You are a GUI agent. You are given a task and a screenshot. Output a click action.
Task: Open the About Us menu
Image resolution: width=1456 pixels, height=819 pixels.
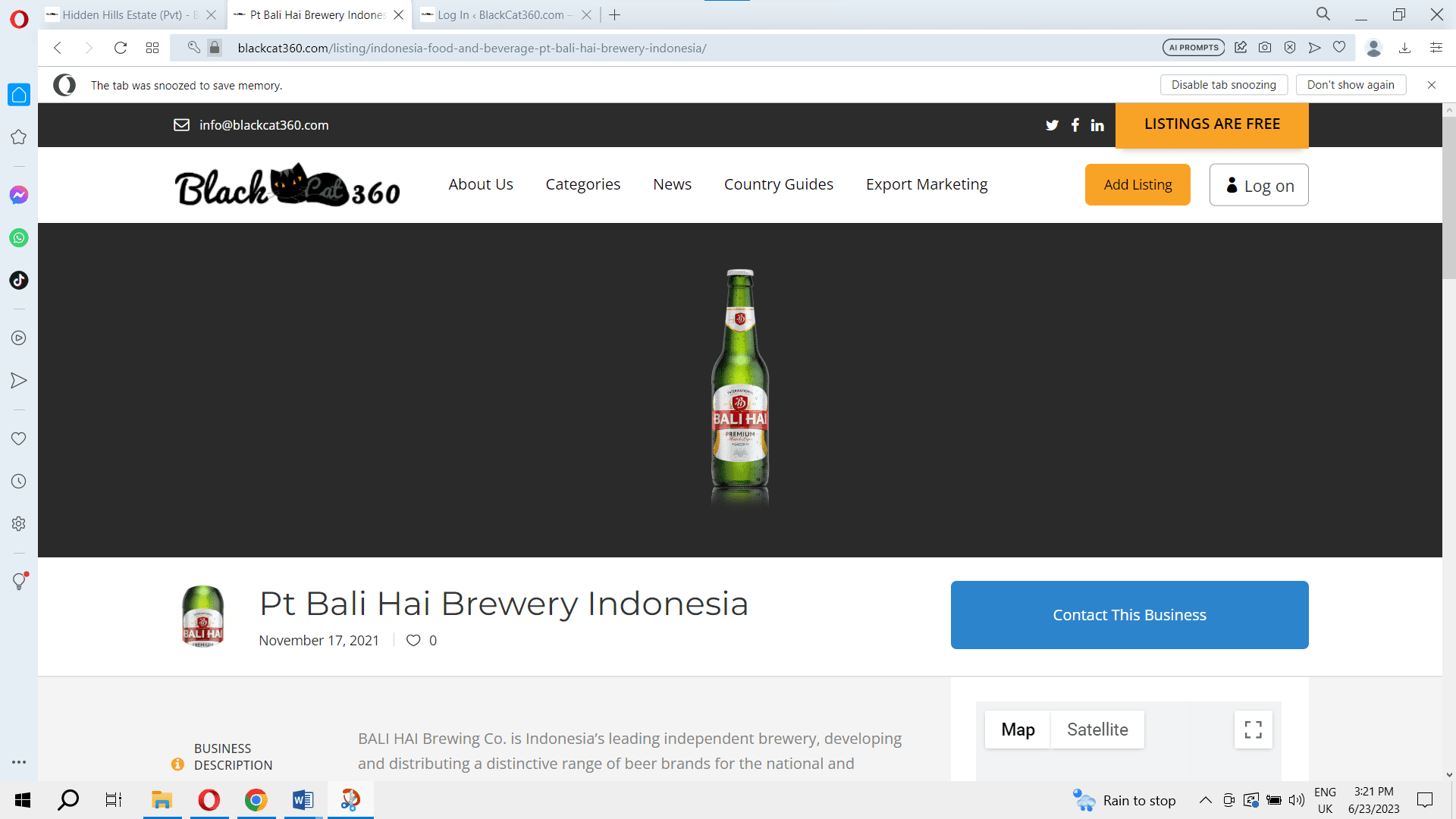click(x=481, y=184)
